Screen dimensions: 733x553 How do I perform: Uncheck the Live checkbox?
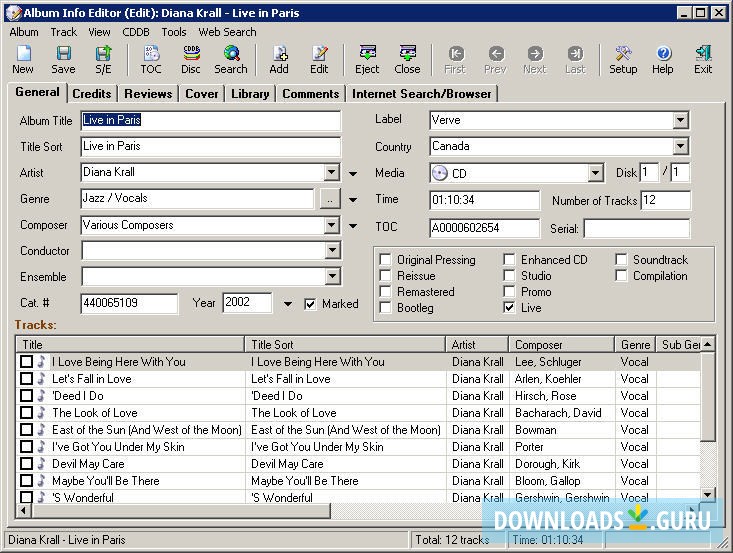510,308
